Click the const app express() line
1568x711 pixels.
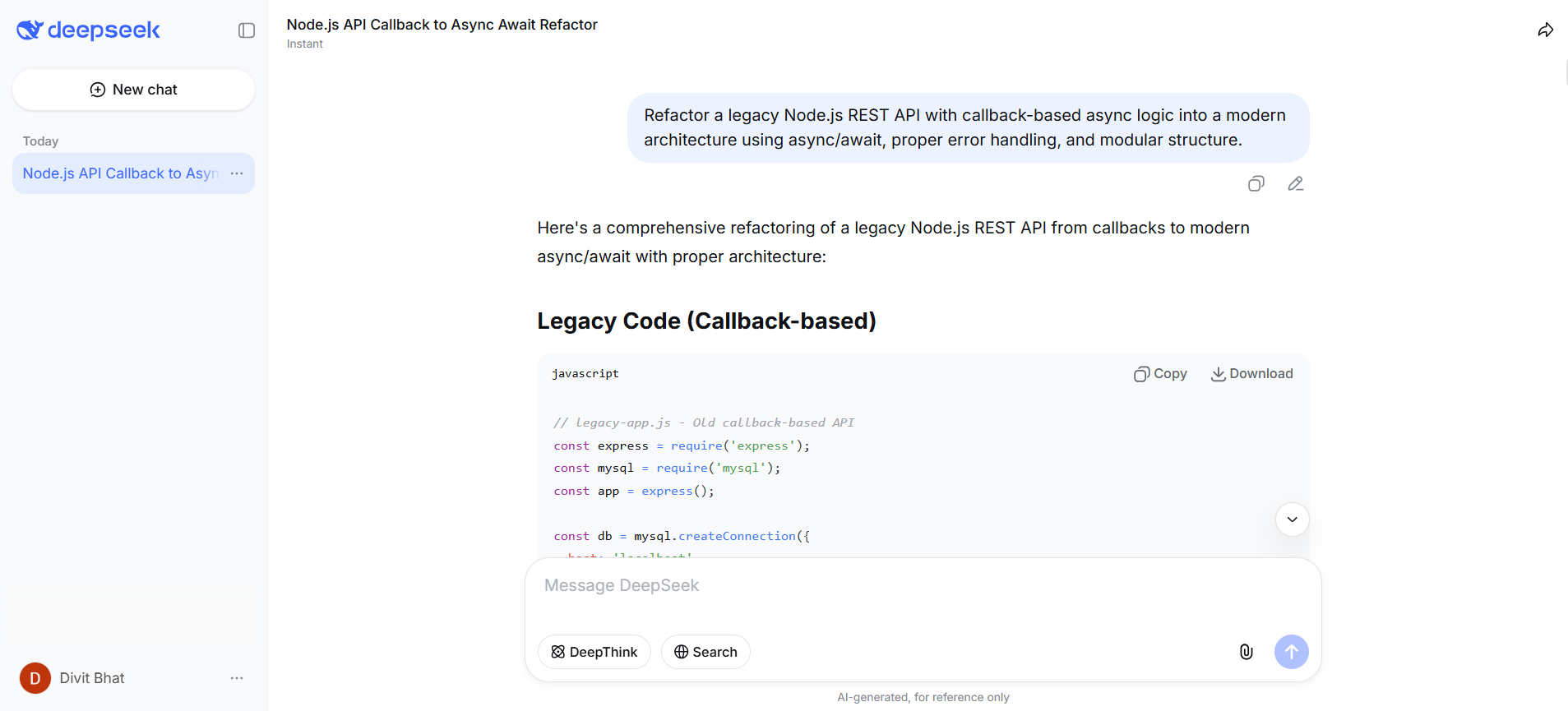634,491
